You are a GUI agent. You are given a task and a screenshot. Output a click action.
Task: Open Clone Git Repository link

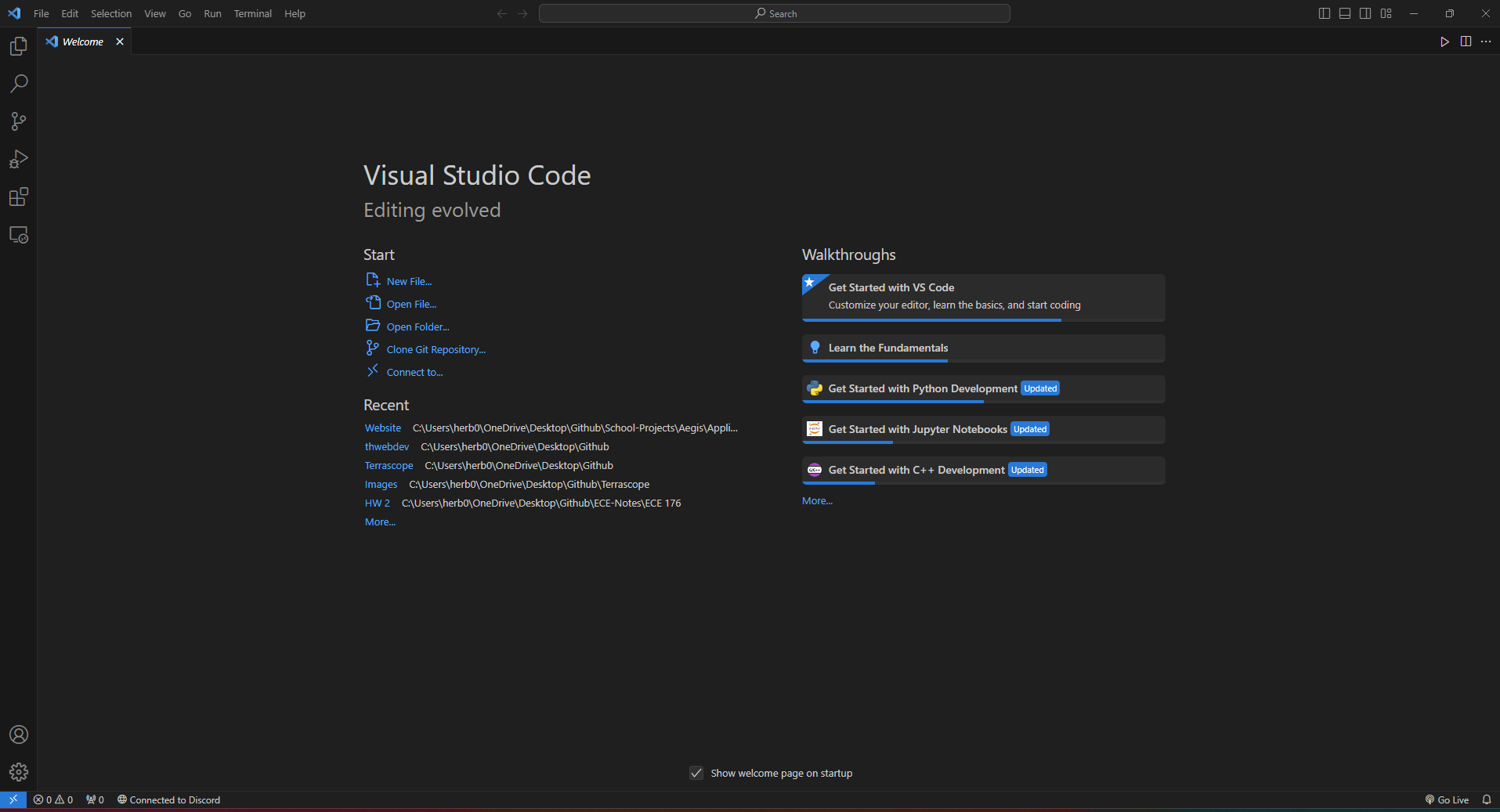pos(436,349)
